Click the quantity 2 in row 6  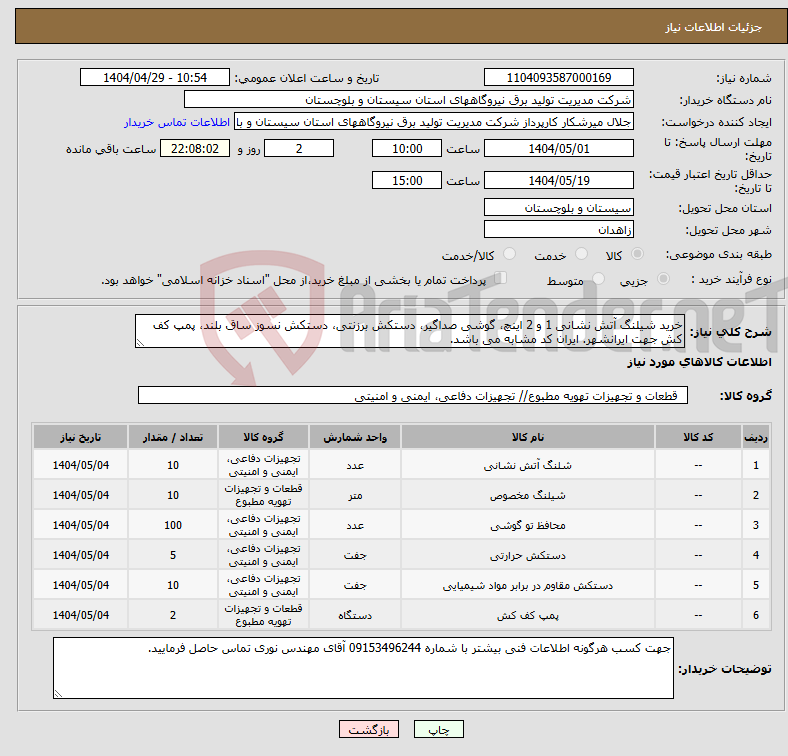173,615
